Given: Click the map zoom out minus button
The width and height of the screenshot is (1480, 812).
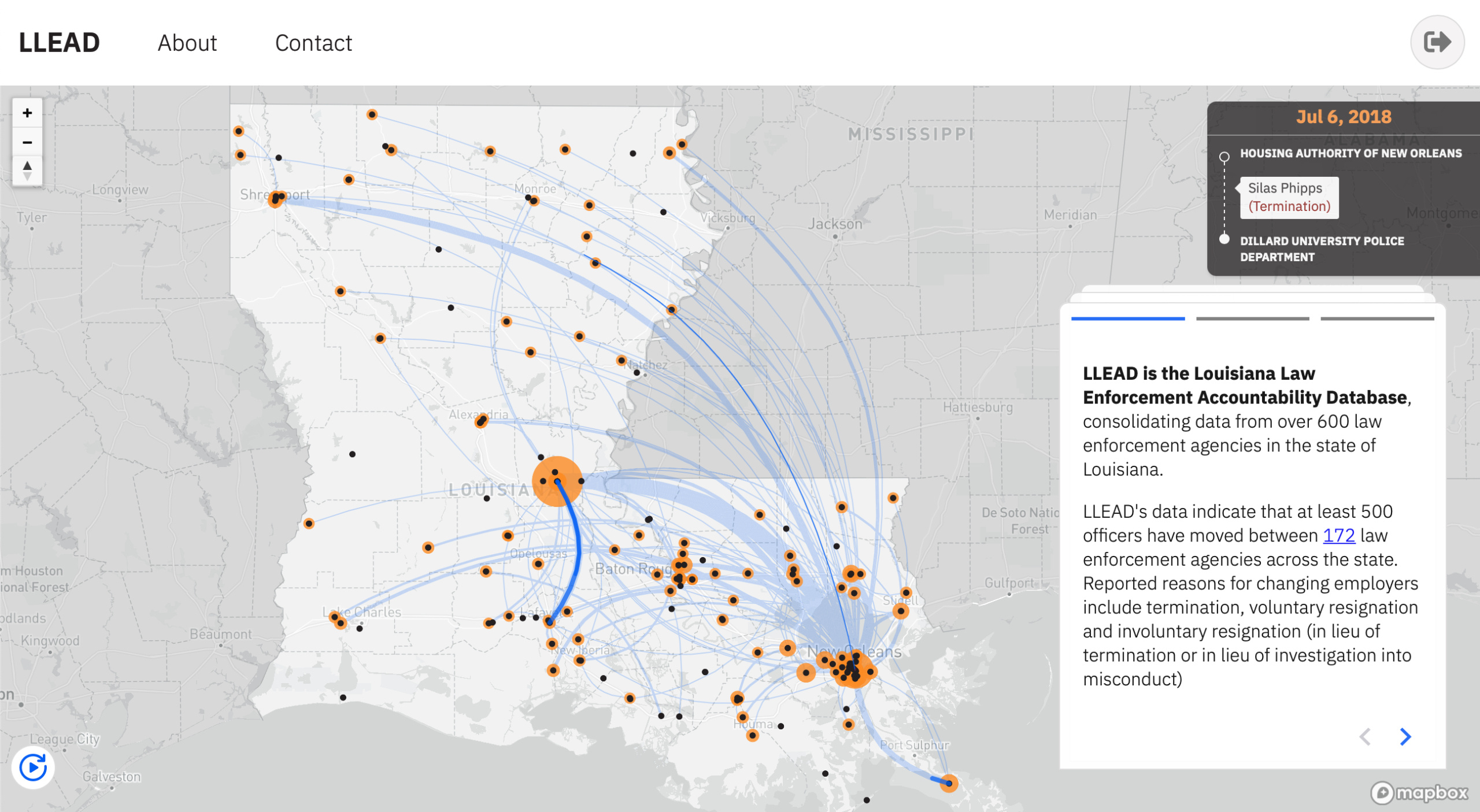Looking at the screenshot, I should (x=27, y=142).
